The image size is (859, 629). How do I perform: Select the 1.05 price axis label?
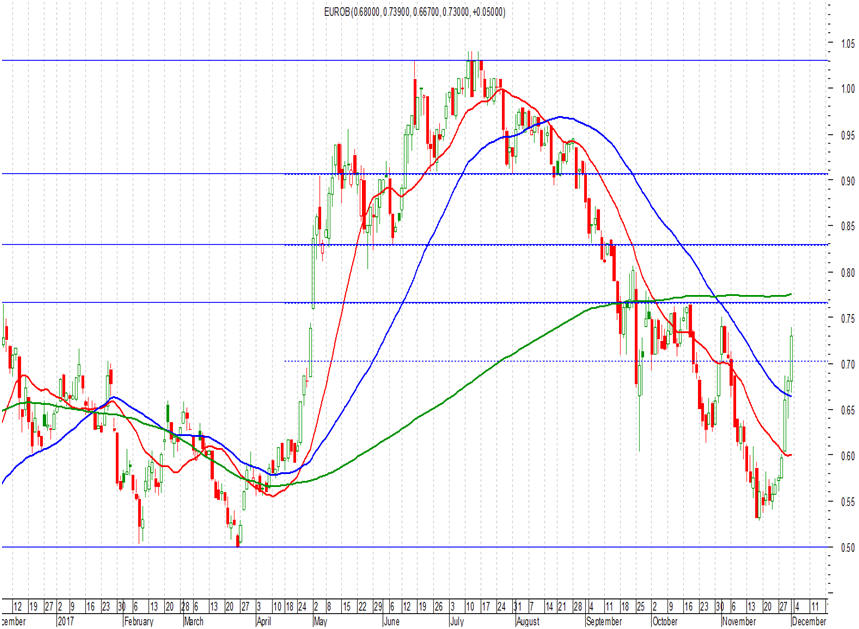click(x=847, y=43)
